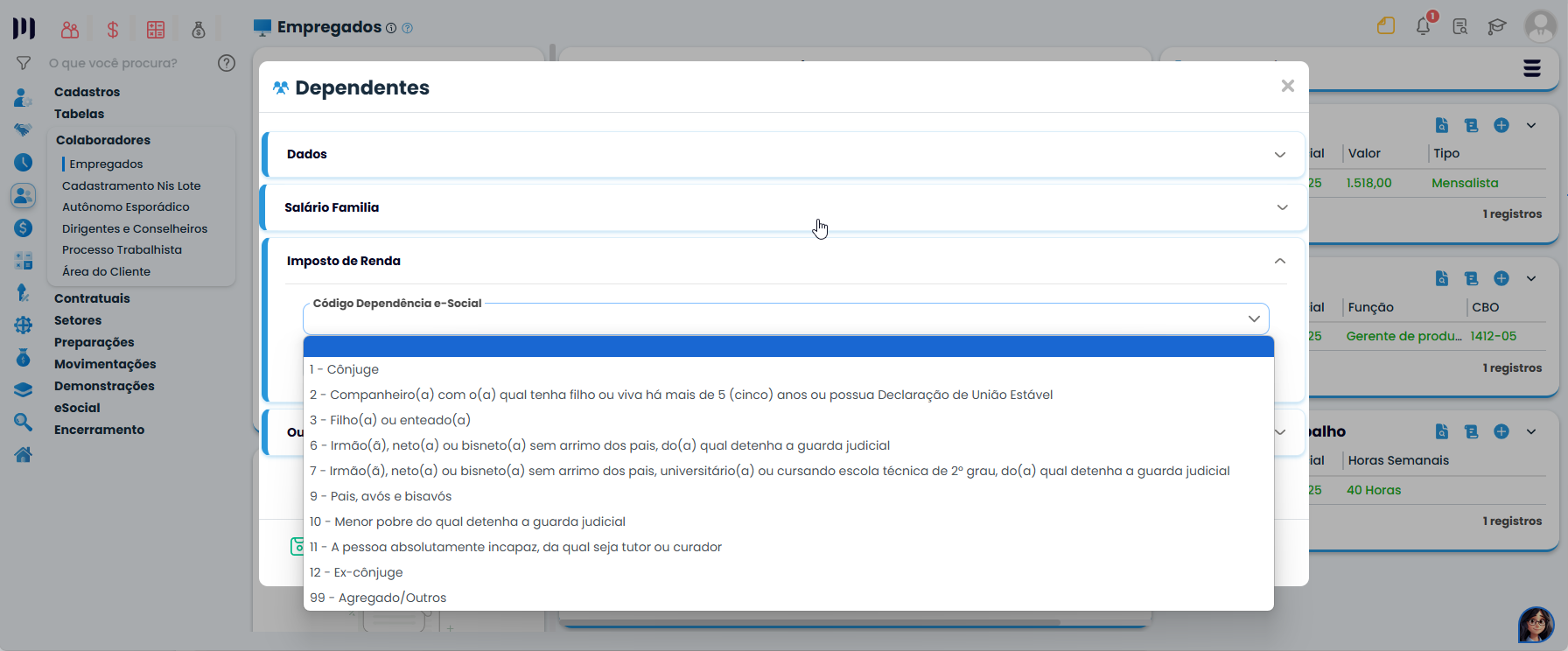Click the blue clock sidebar icon
This screenshot has height=651, width=1568.
[x=24, y=162]
